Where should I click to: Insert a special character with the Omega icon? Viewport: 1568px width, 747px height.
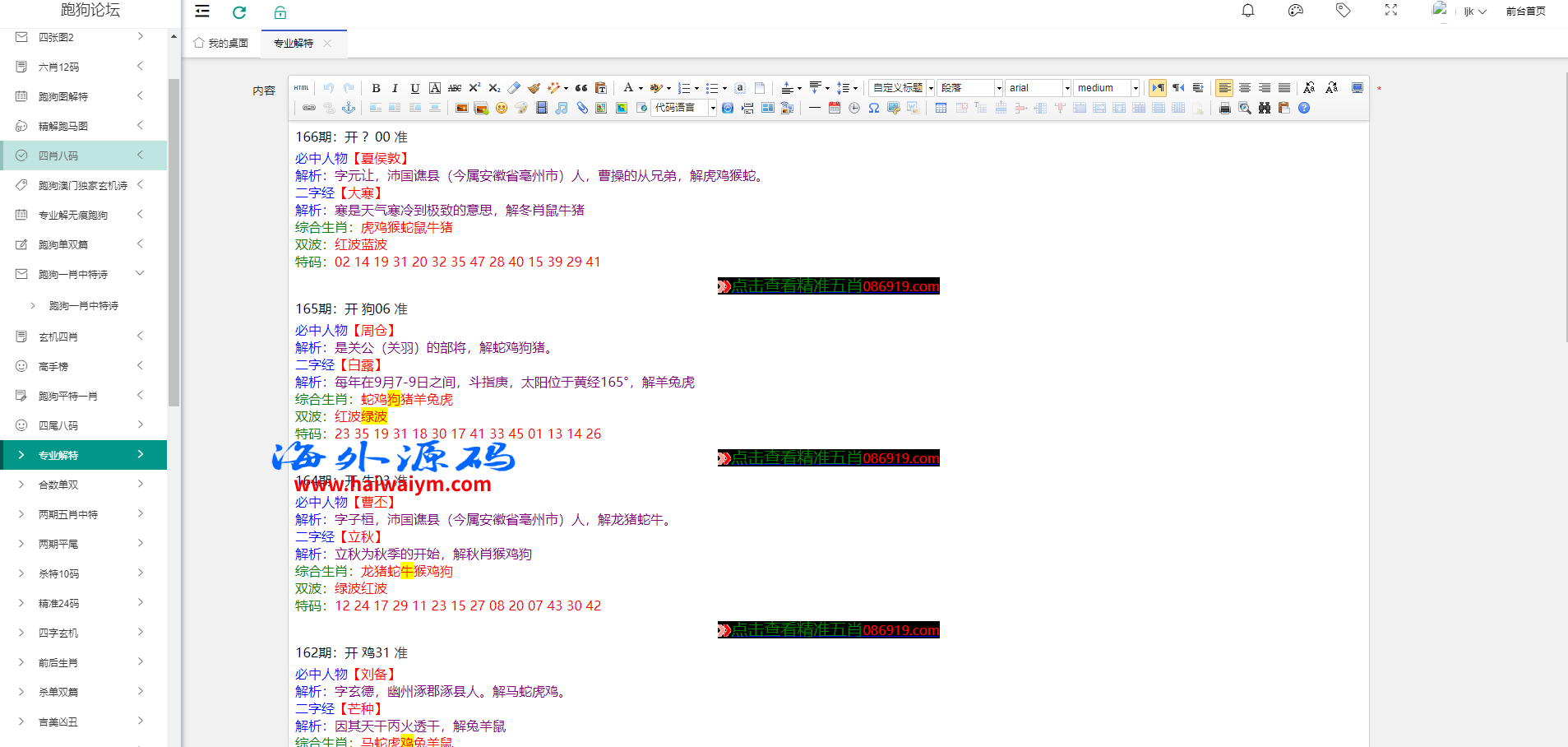coord(874,109)
